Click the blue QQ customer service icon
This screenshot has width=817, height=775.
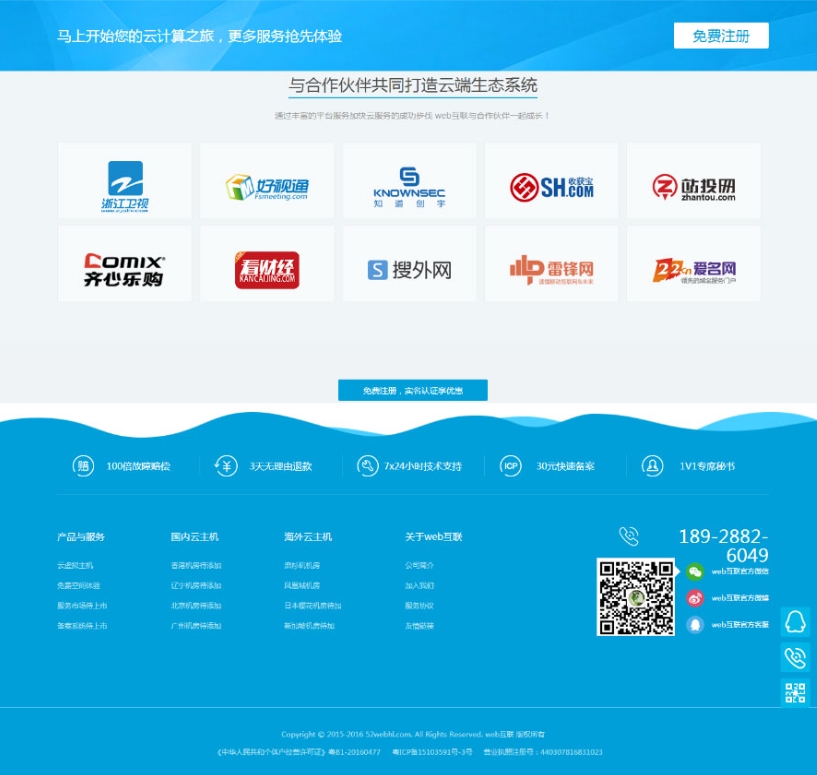(695, 625)
